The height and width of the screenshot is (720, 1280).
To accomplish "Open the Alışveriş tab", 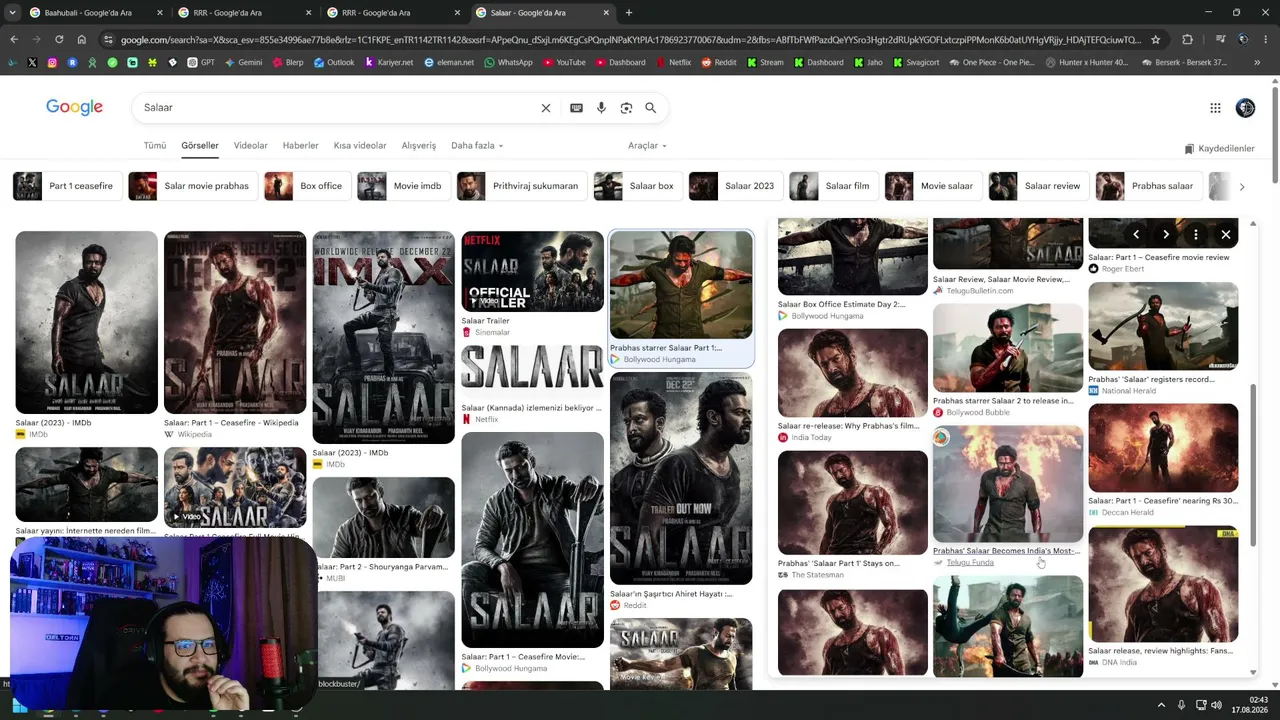I will (419, 146).
